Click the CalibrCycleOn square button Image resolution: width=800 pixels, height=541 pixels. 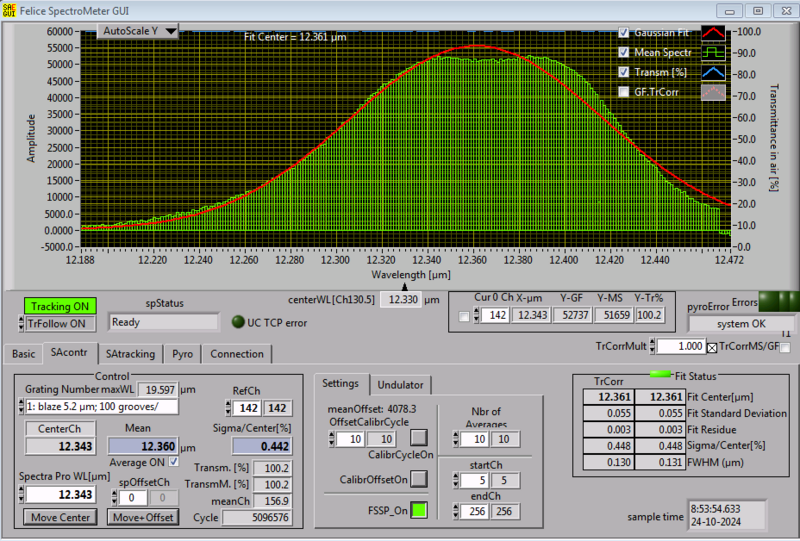[x=419, y=437]
